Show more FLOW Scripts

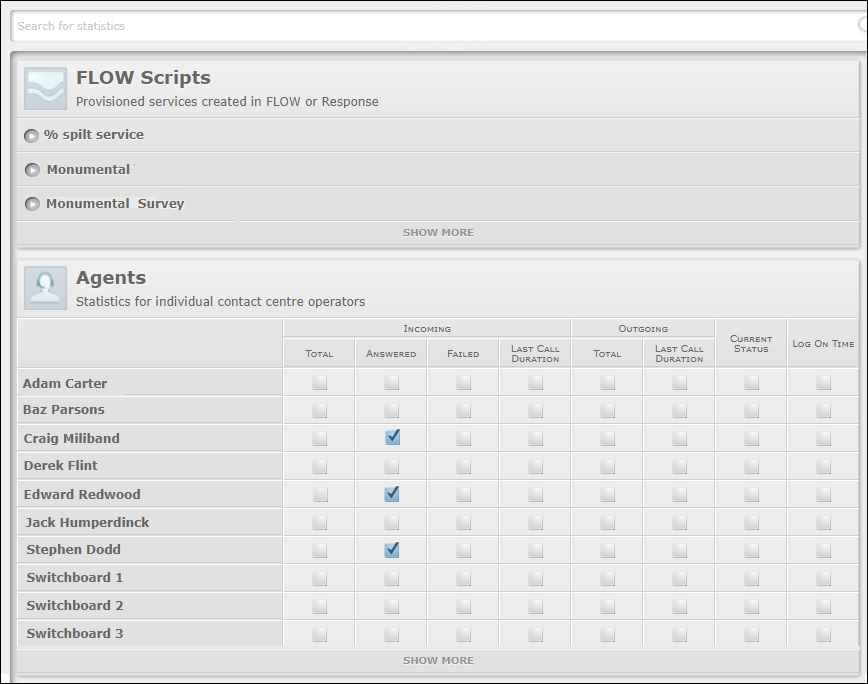pos(438,232)
